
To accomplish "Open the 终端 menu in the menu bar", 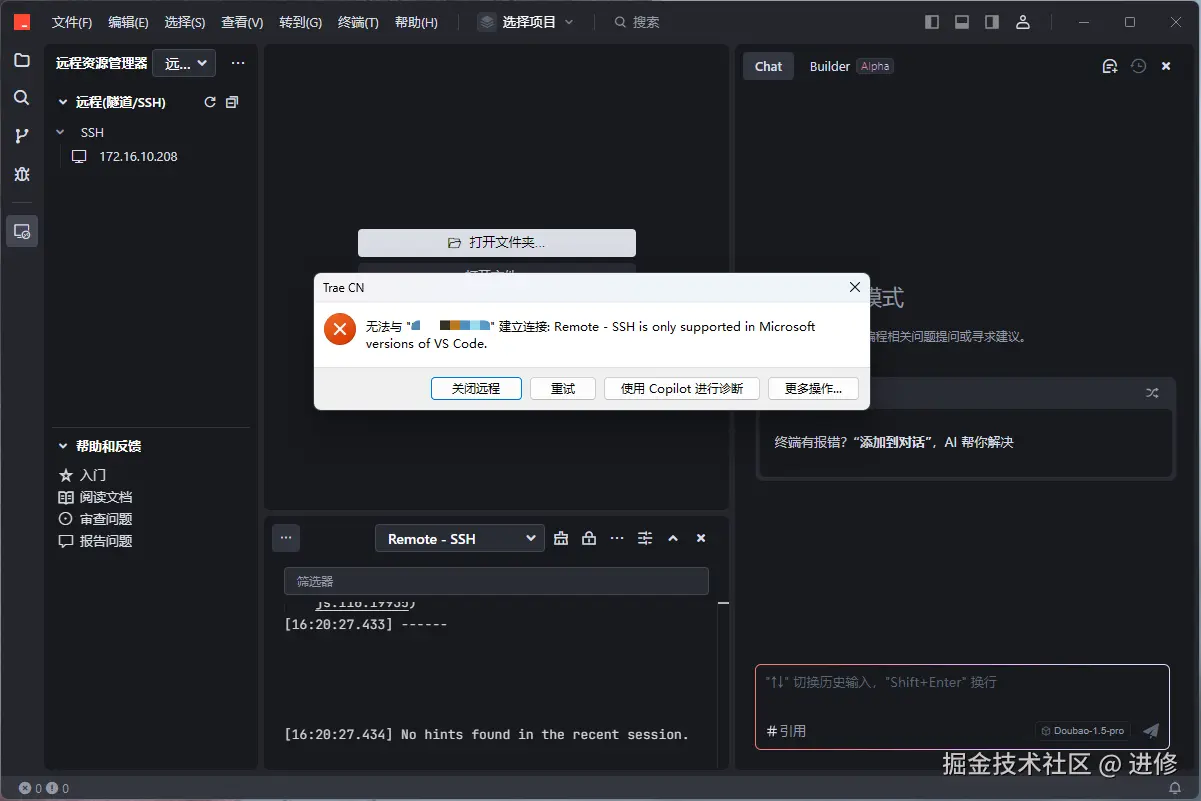I will (357, 21).
